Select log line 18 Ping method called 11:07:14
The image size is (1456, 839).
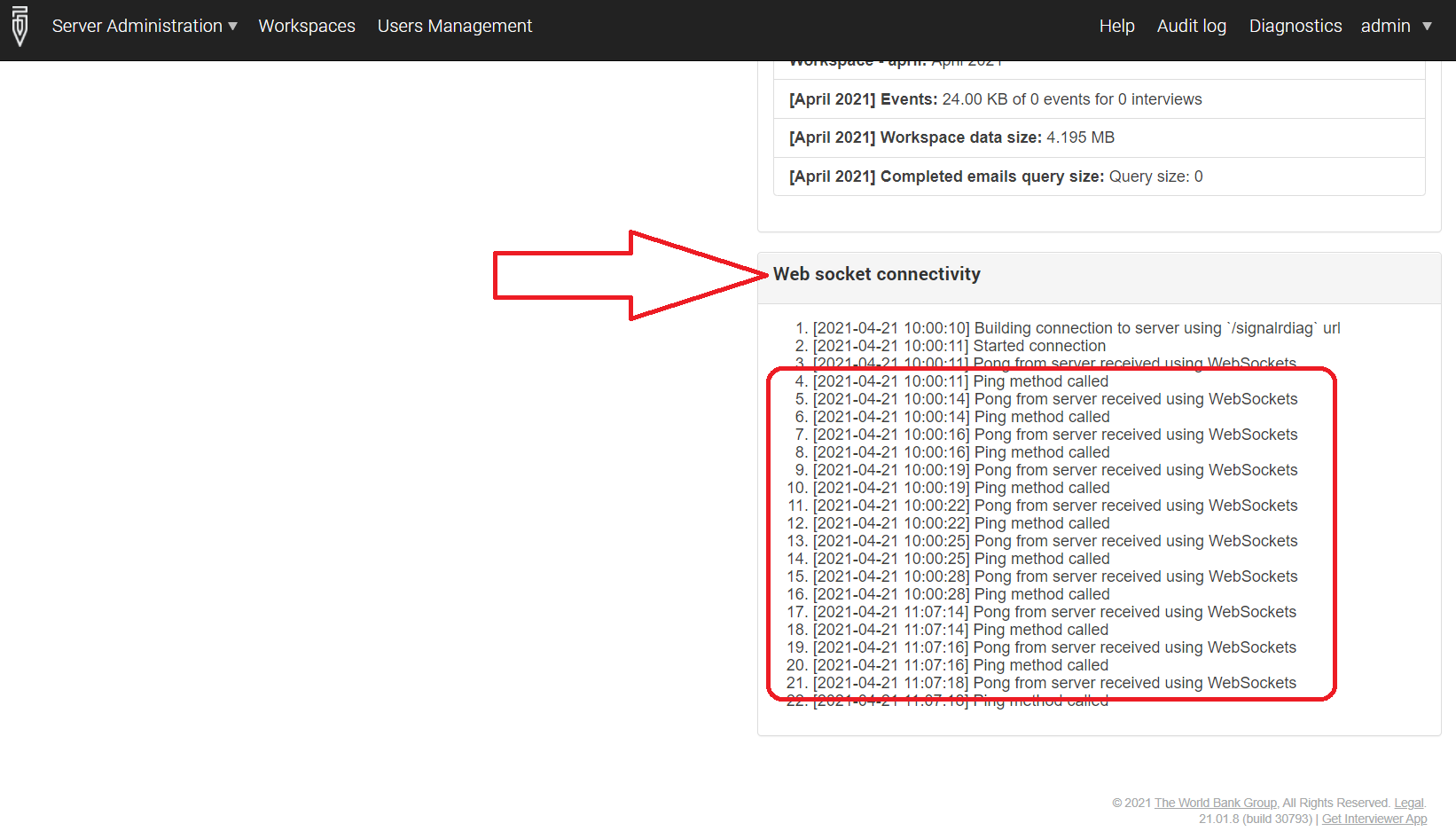coord(960,630)
